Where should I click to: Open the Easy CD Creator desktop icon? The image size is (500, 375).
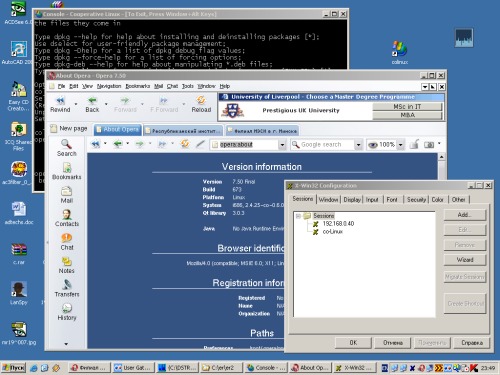click(18, 96)
